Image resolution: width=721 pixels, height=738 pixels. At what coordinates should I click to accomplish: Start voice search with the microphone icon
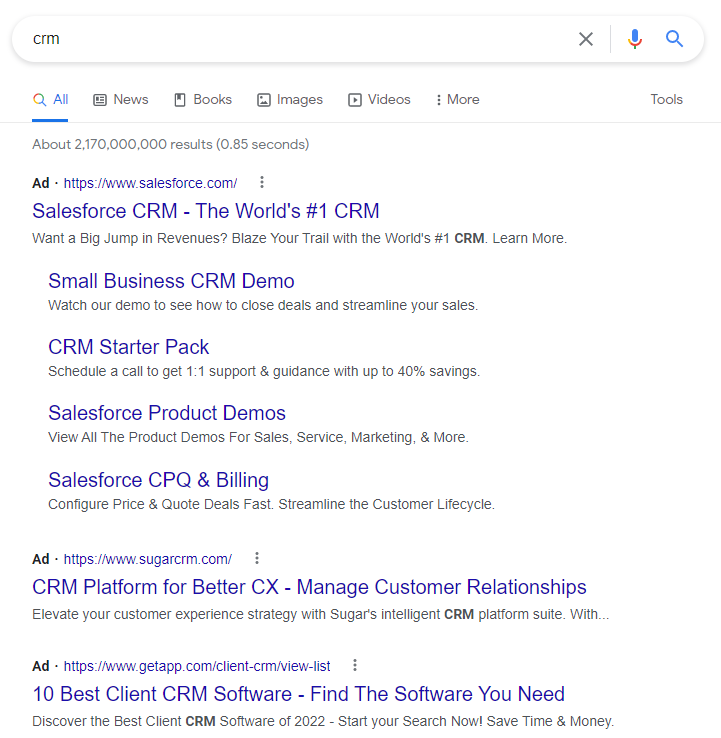point(635,39)
